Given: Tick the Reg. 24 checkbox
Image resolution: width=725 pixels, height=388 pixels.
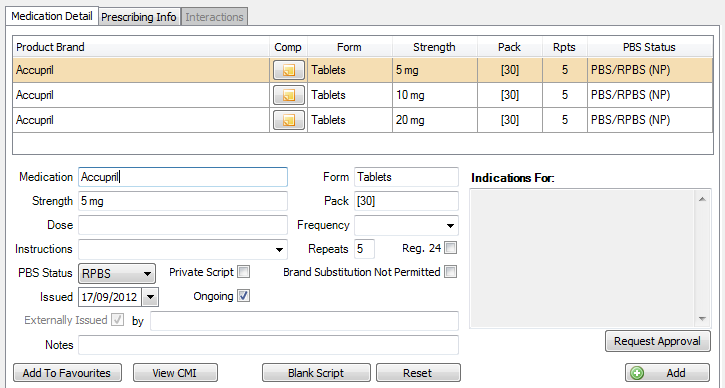Looking at the screenshot, I should click(x=450, y=248).
